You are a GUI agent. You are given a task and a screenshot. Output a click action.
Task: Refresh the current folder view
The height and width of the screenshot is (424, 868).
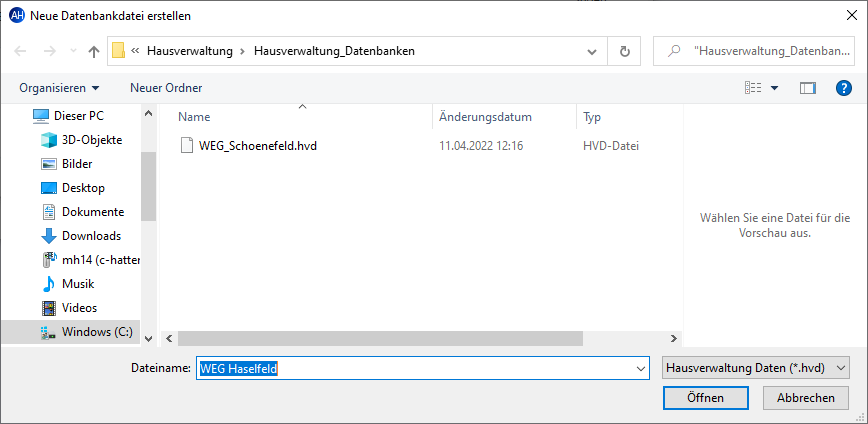tap(625, 51)
